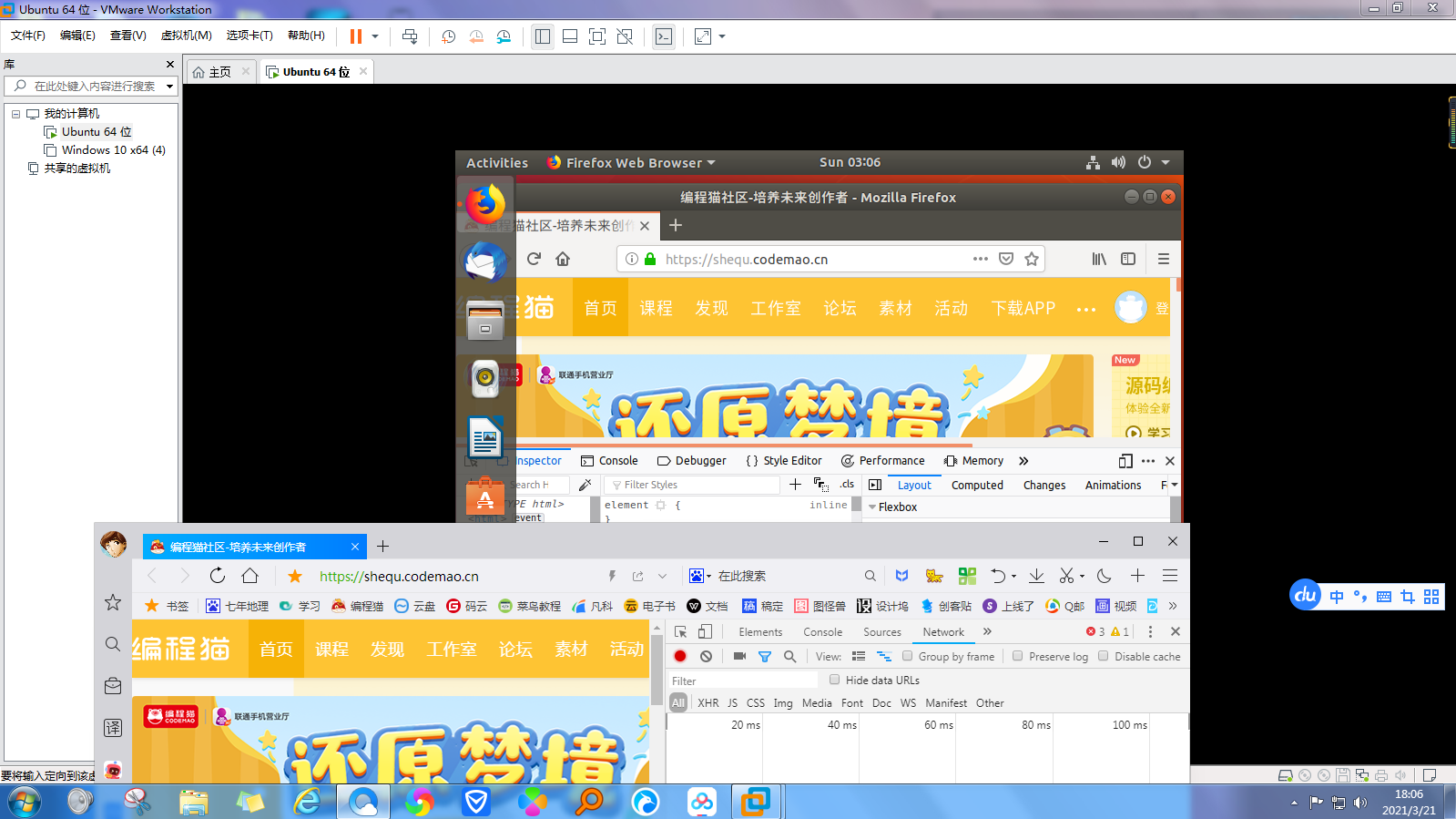Clear the network log
1456x819 pixels.
[x=706, y=656]
